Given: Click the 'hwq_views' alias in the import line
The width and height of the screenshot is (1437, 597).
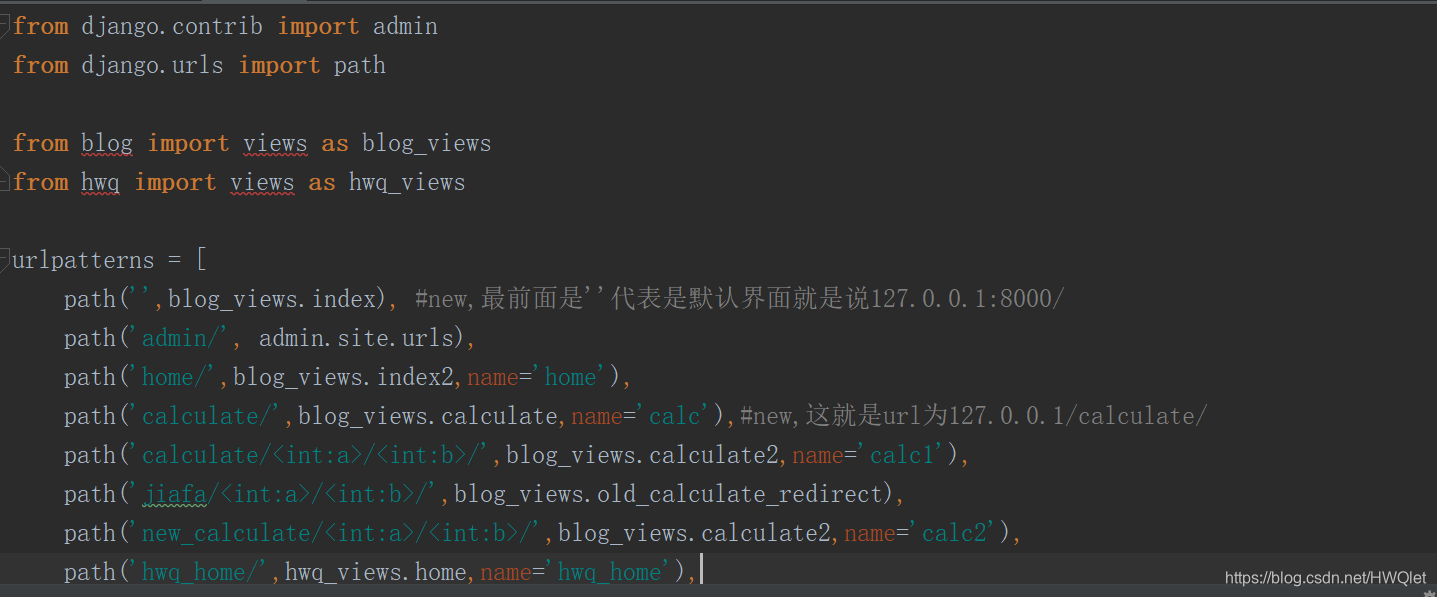Looking at the screenshot, I should click(407, 182).
